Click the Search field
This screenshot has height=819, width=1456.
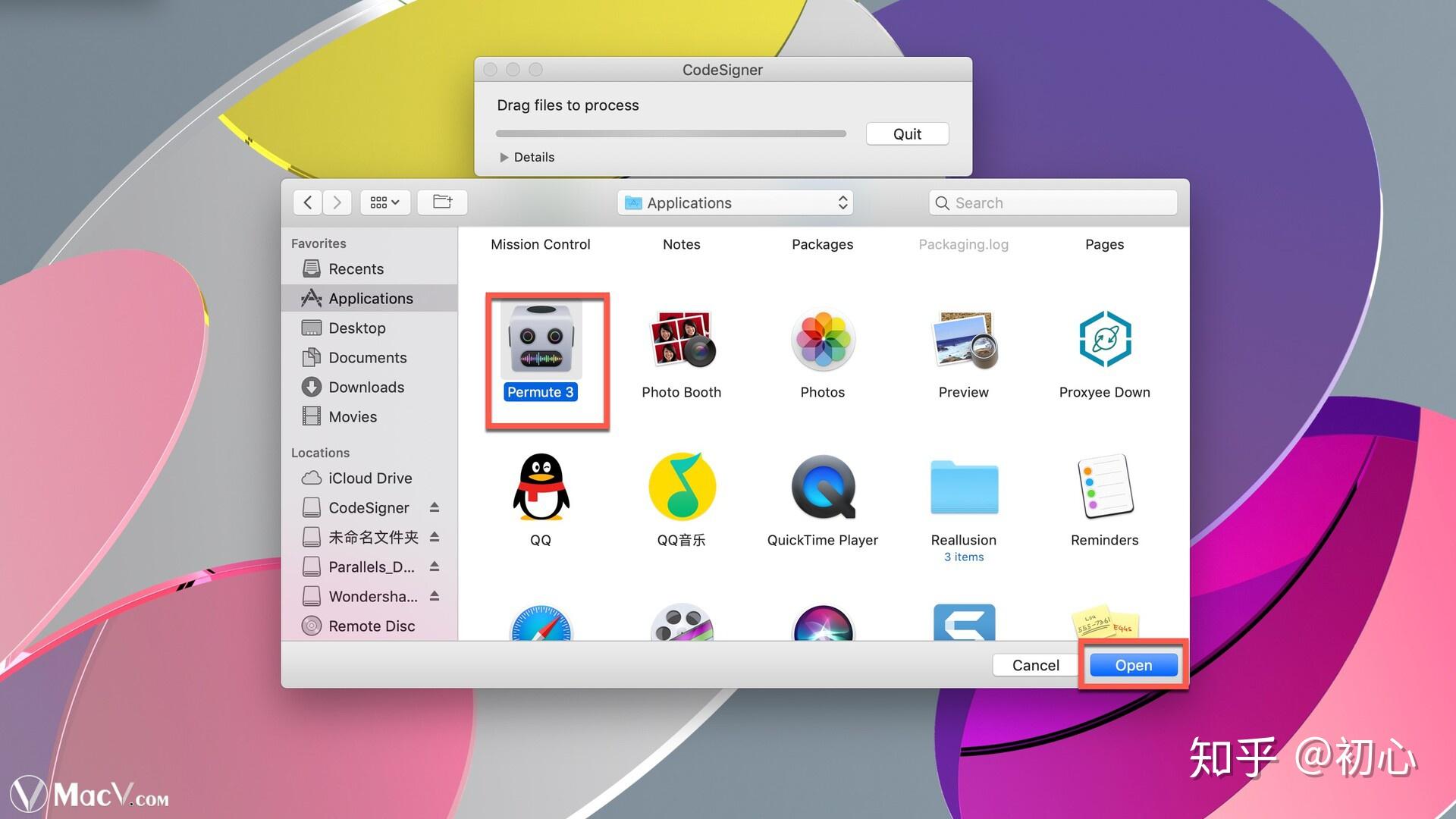coord(1052,202)
